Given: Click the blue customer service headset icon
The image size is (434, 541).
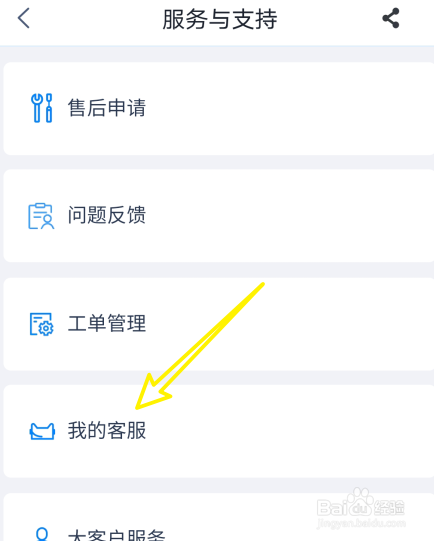Looking at the screenshot, I should [42, 431].
